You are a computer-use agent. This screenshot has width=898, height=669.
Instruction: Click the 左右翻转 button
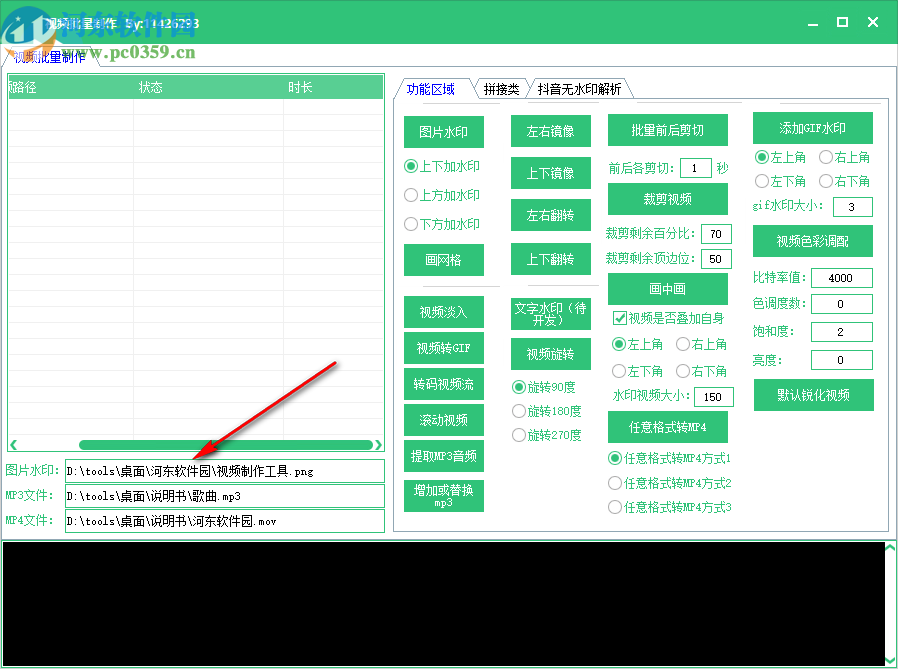click(x=550, y=215)
